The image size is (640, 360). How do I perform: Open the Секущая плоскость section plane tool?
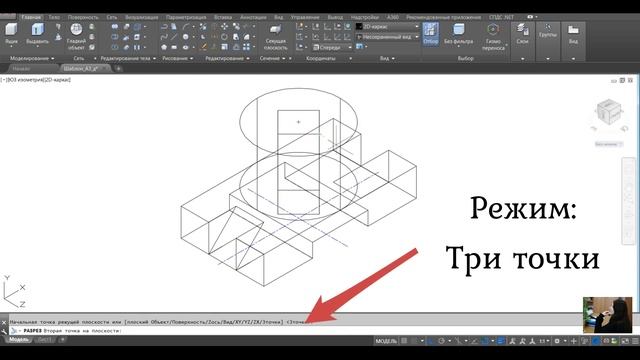[276, 38]
